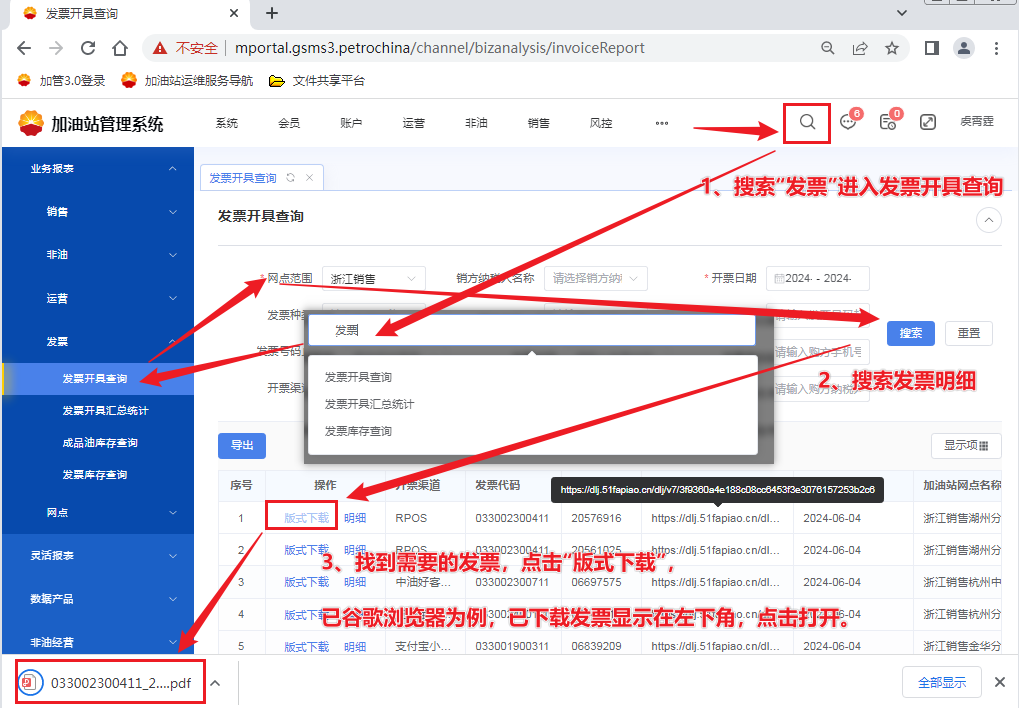Click the blue 搜索 button
The width and height of the screenshot is (1019, 708).
pyautogui.click(x=910, y=333)
